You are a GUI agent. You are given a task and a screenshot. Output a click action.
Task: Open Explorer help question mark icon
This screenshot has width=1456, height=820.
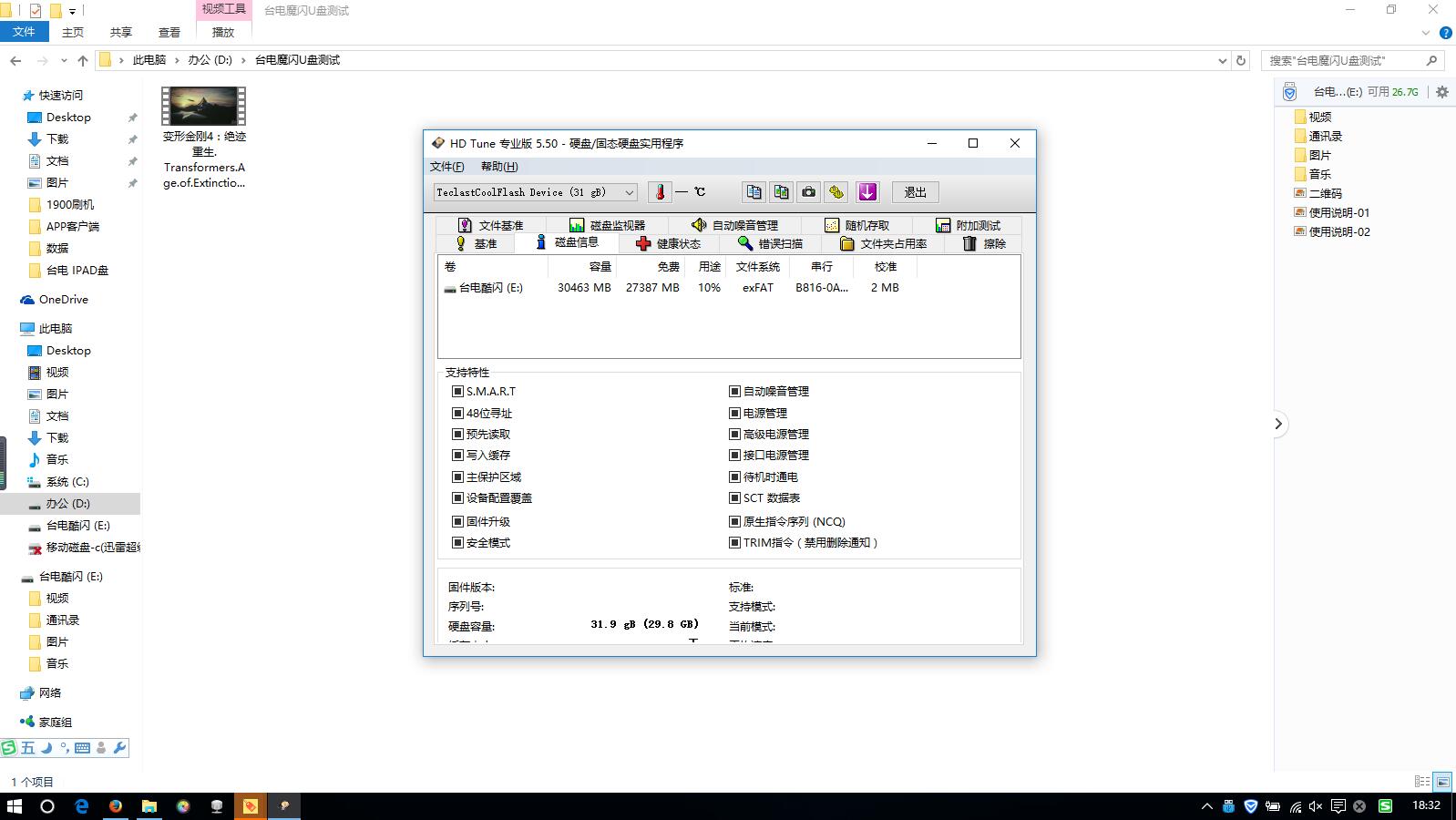click(x=1445, y=33)
